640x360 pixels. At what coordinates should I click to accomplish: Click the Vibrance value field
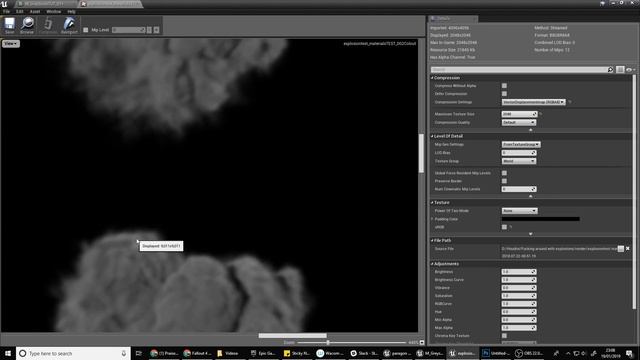pos(519,288)
